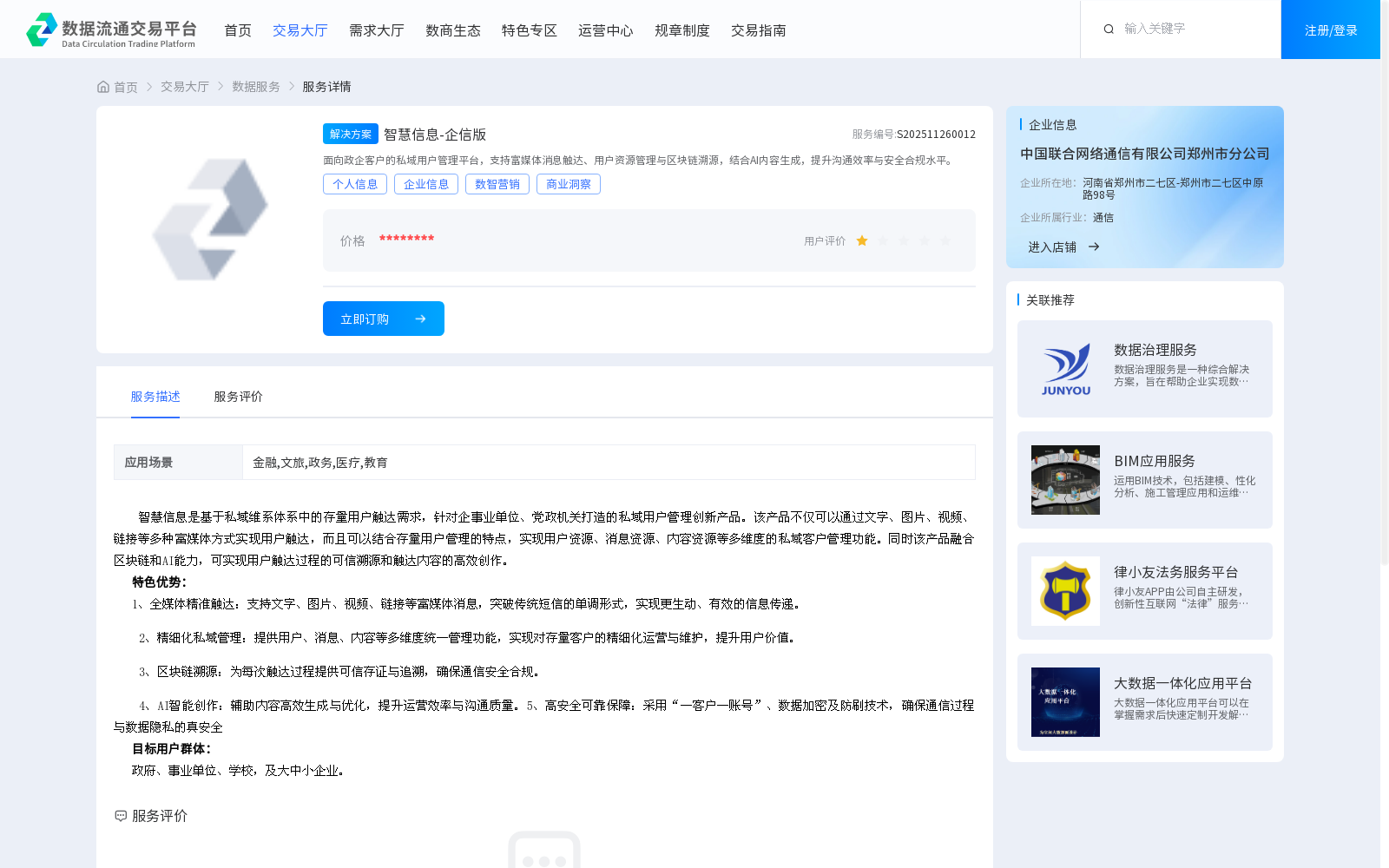Click the second star in 用户评价

coord(883,241)
